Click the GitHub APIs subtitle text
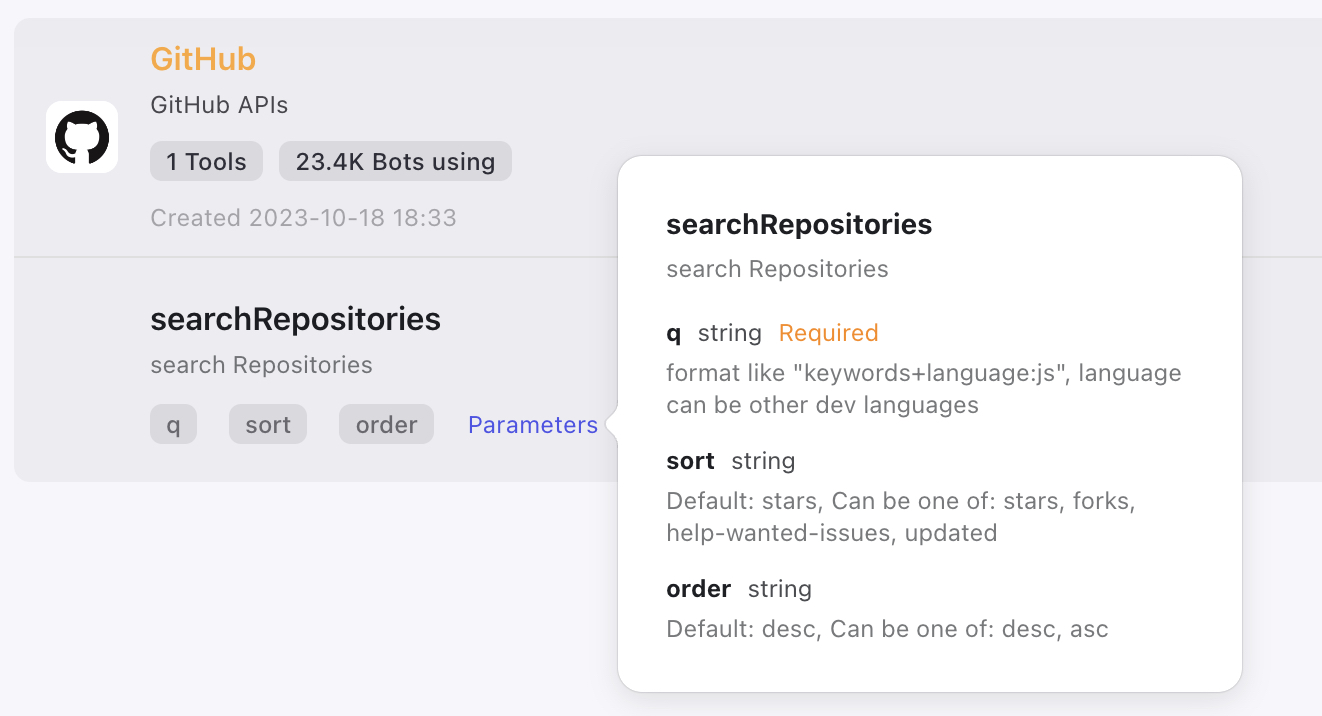 click(219, 104)
